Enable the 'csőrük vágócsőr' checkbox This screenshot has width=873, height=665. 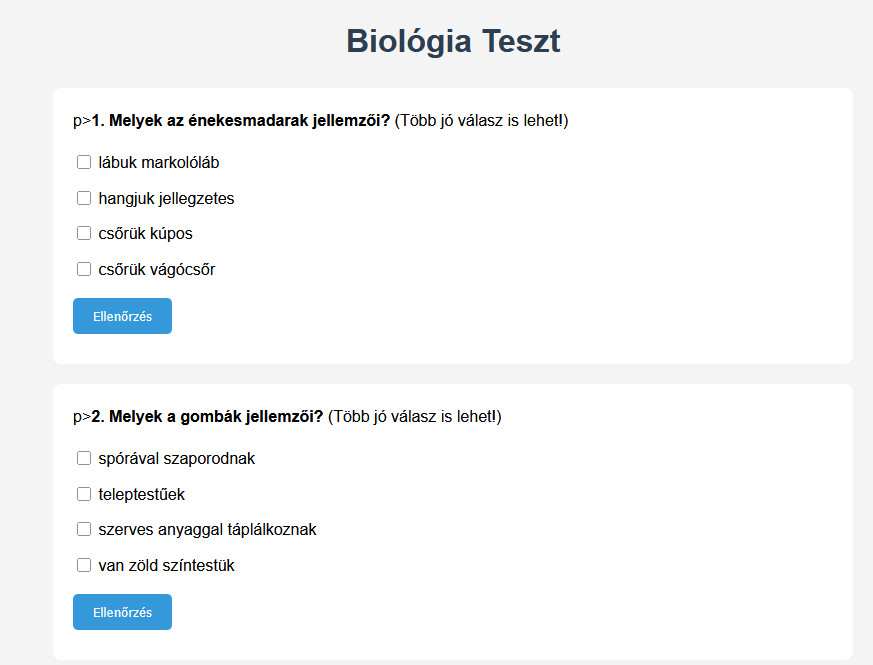84,269
